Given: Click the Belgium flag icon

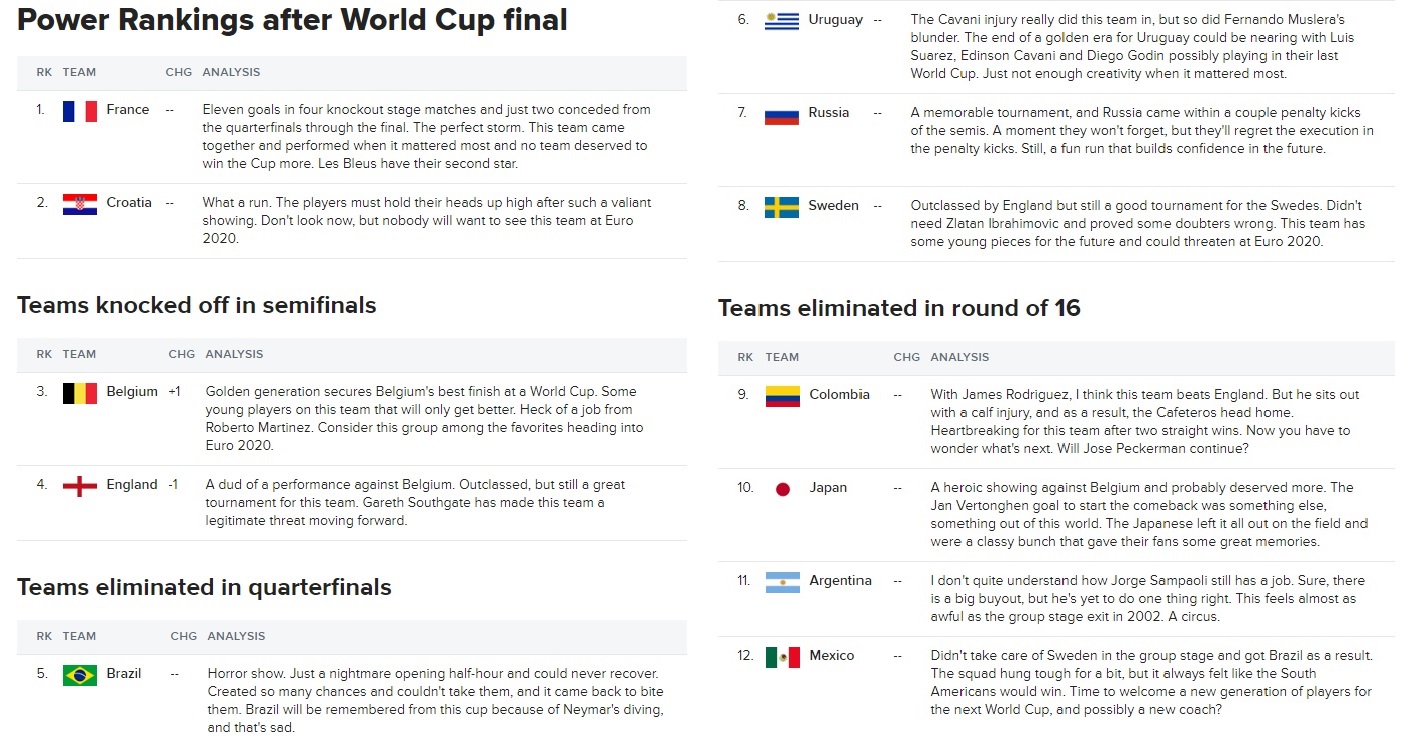Looking at the screenshot, I should click(79, 392).
